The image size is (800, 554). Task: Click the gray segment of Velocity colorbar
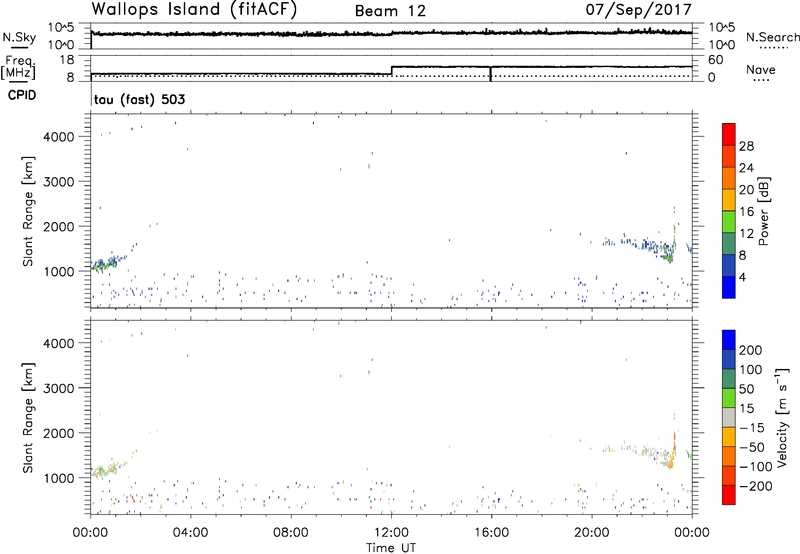pyautogui.click(x=729, y=418)
